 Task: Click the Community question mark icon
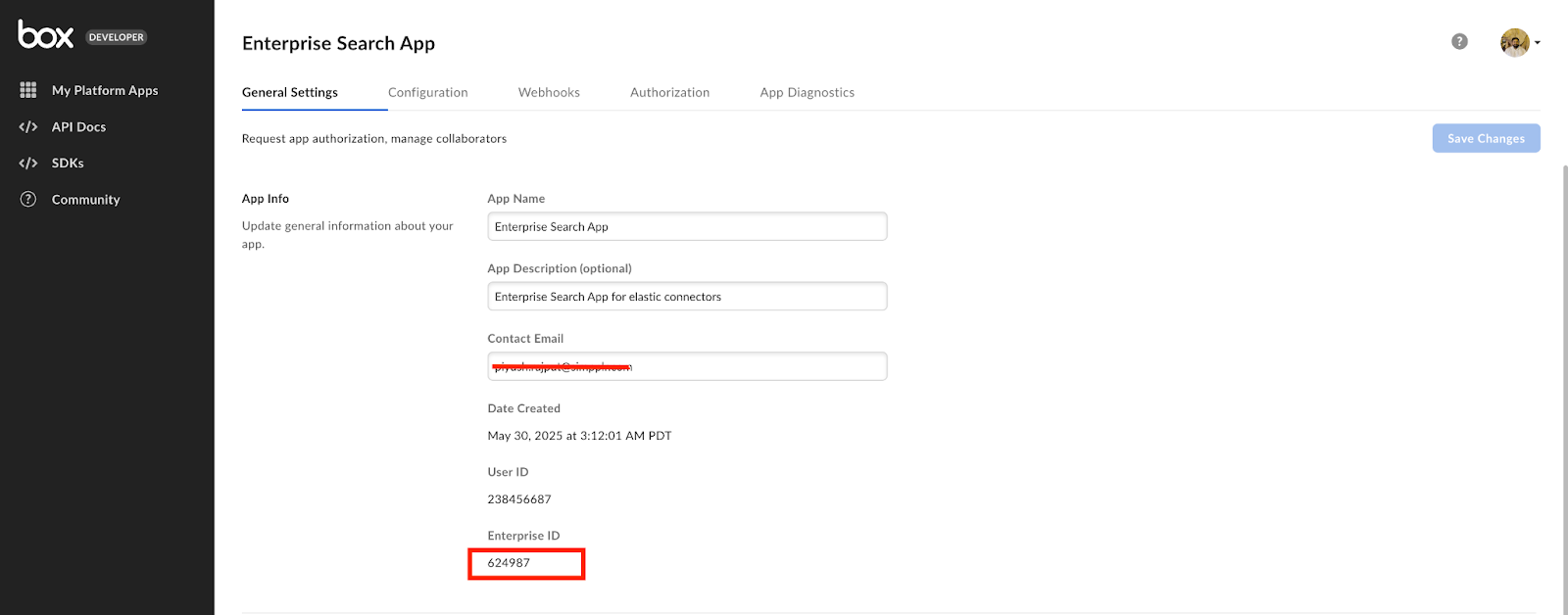point(28,200)
